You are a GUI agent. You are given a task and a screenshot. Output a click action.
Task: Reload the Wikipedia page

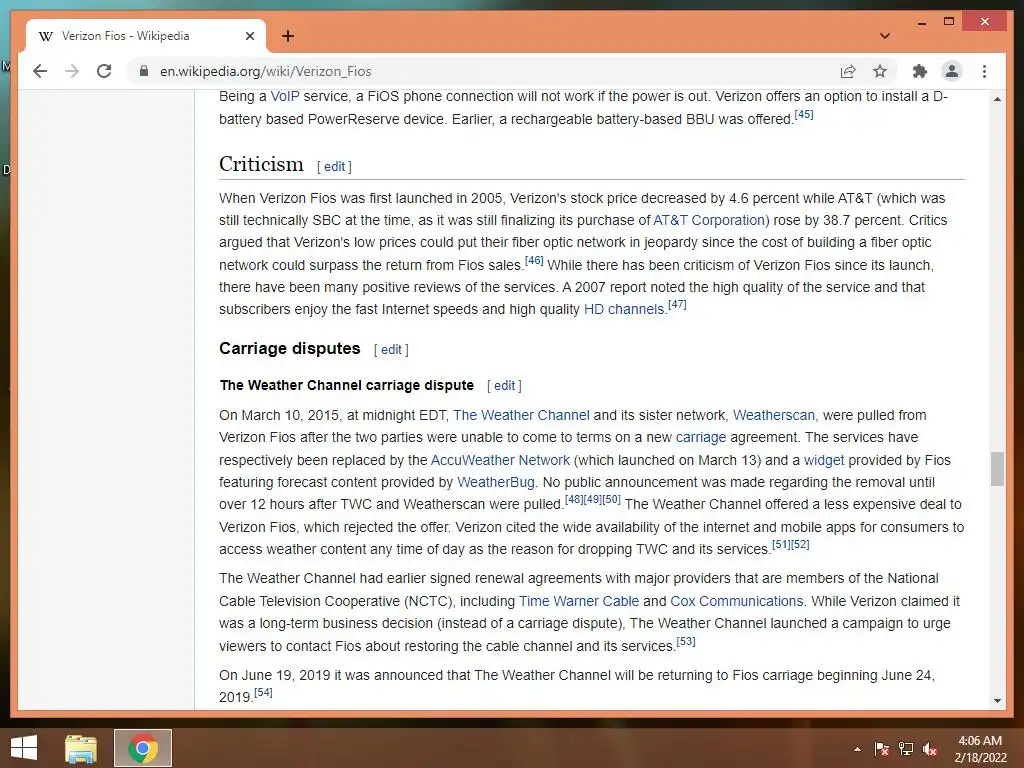tap(104, 71)
